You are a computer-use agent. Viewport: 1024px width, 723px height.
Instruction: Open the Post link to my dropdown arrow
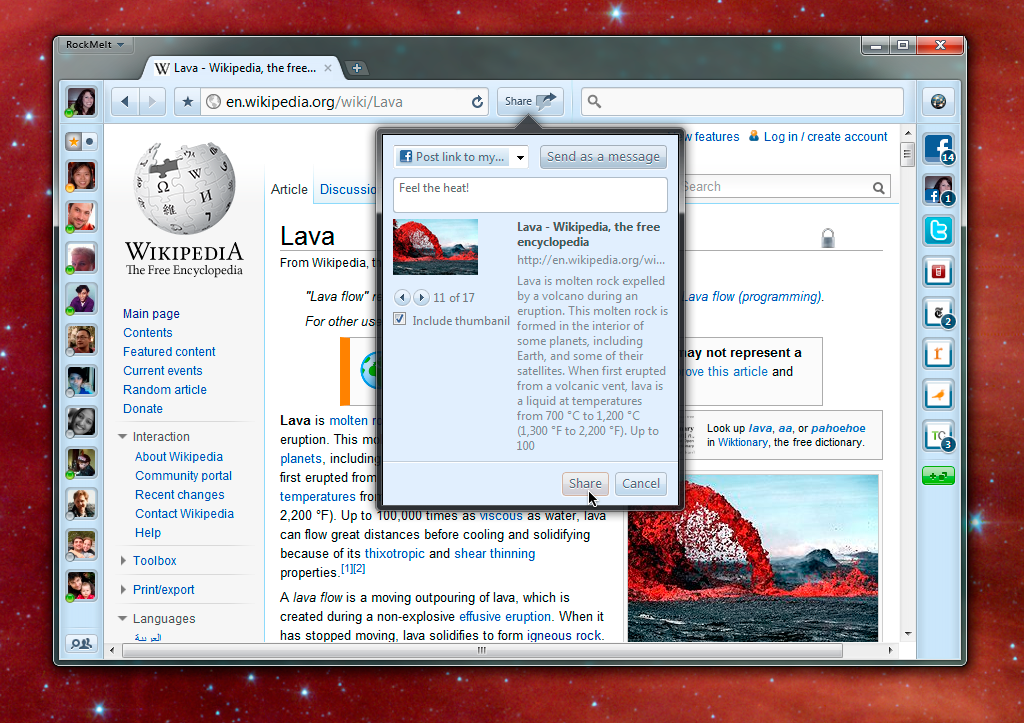521,157
